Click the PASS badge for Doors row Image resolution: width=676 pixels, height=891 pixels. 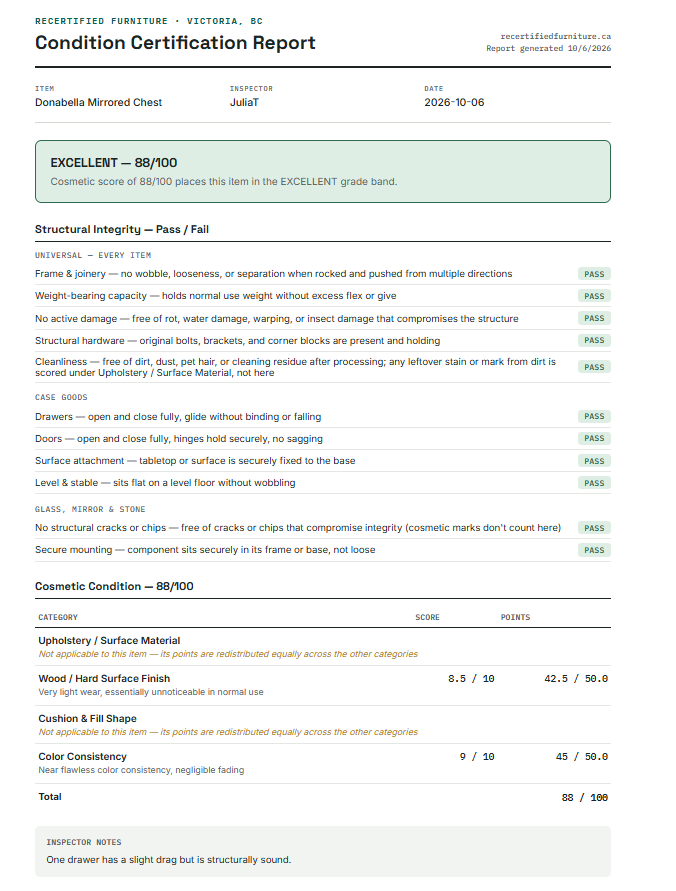tap(594, 439)
